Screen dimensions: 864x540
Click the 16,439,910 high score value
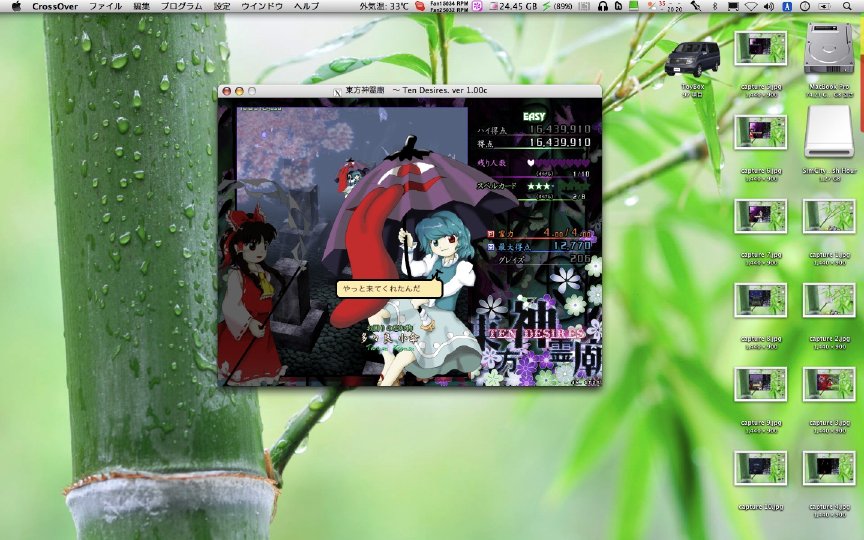click(x=560, y=129)
